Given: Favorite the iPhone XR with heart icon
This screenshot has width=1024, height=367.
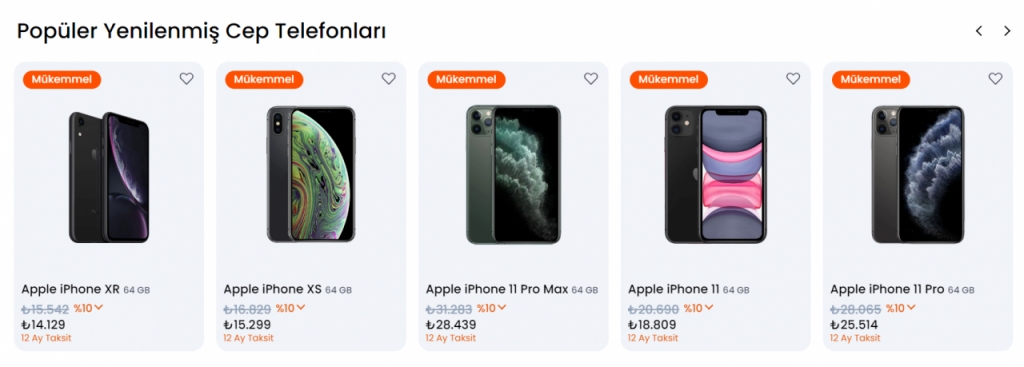Looking at the screenshot, I should (187, 78).
